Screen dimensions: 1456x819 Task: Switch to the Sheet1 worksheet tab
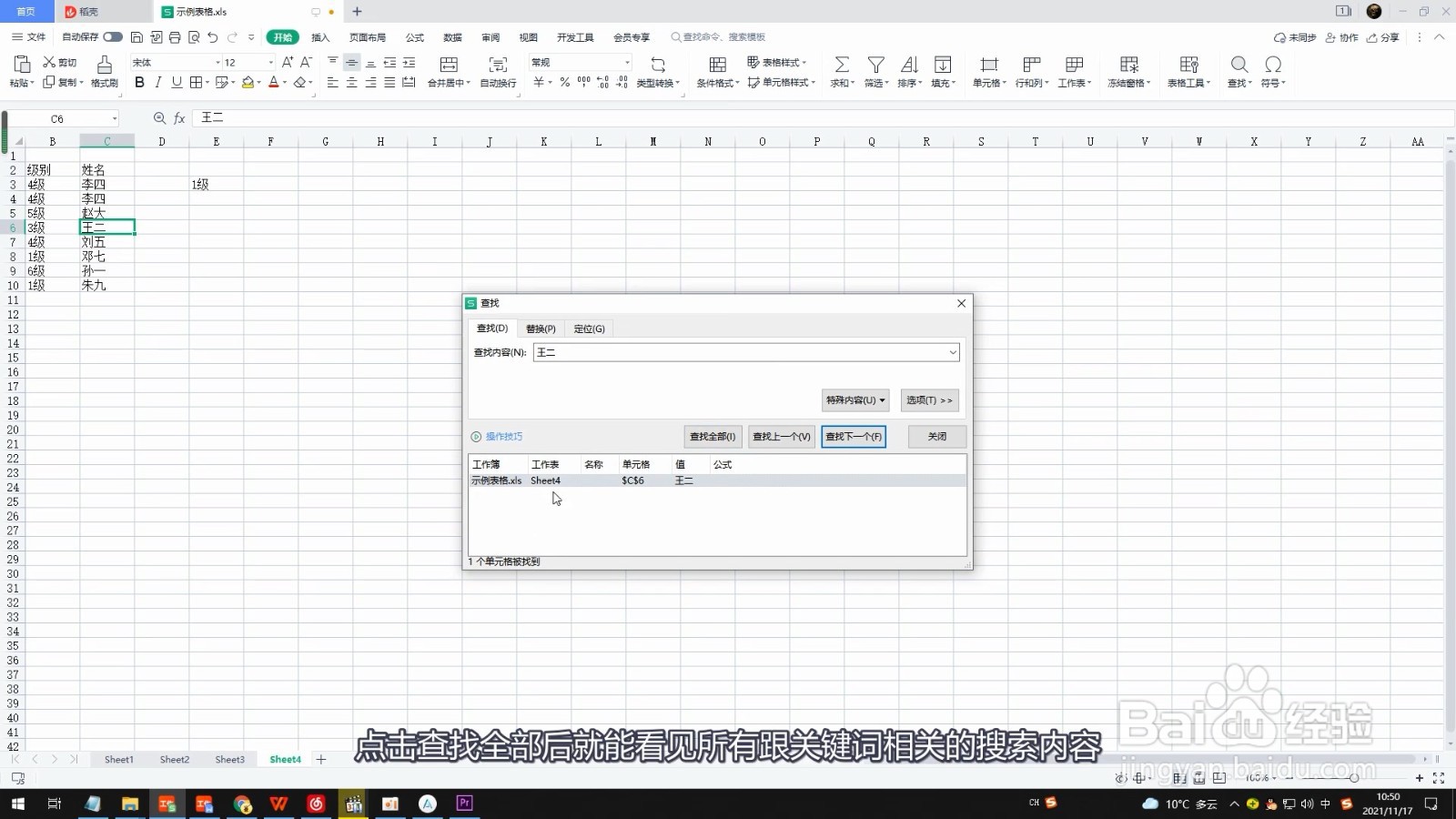[x=118, y=759]
